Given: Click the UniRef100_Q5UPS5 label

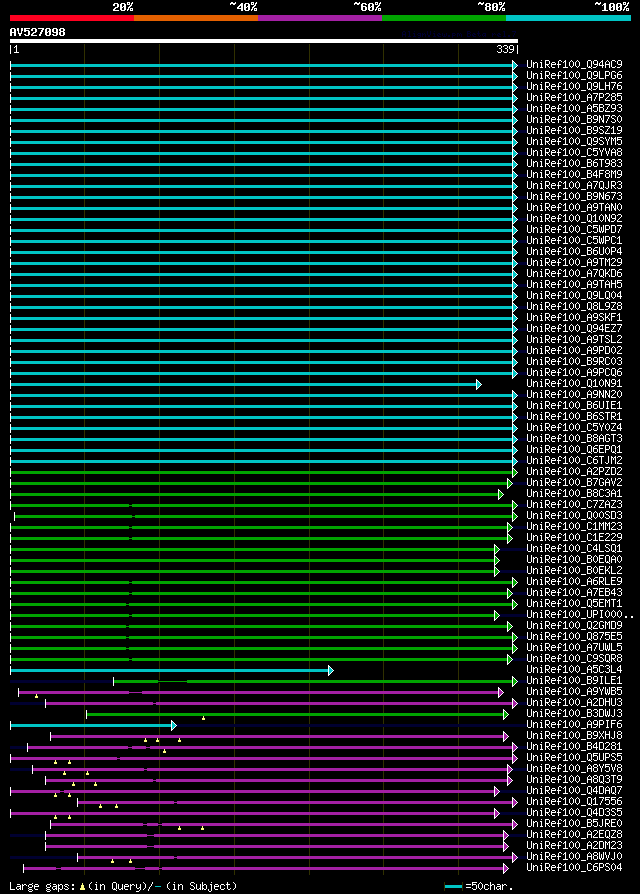Looking at the screenshot, I should pyautogui.click(x=574, y=757).
